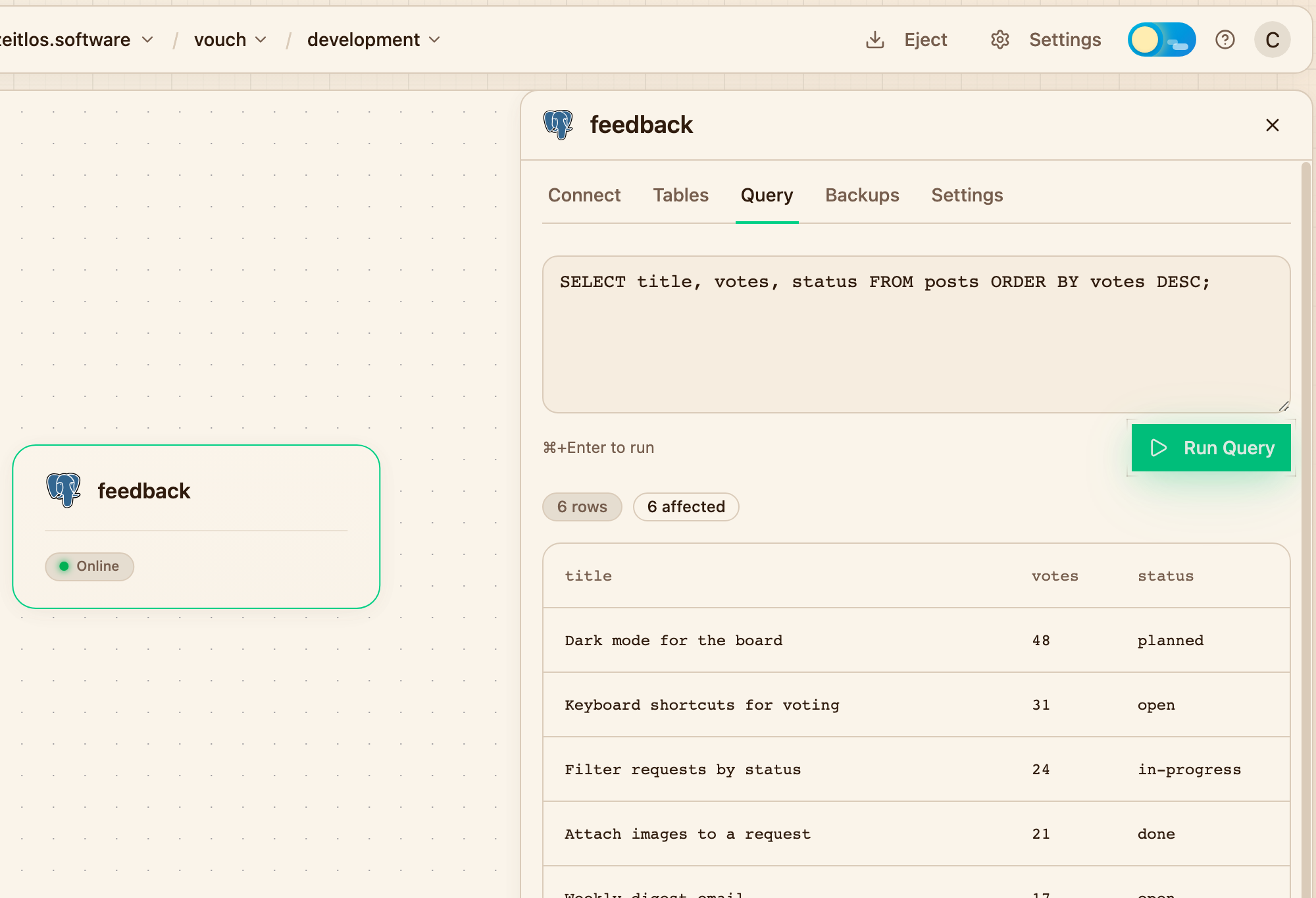
Task: Click the title column header
Action: tap(588, 576)
